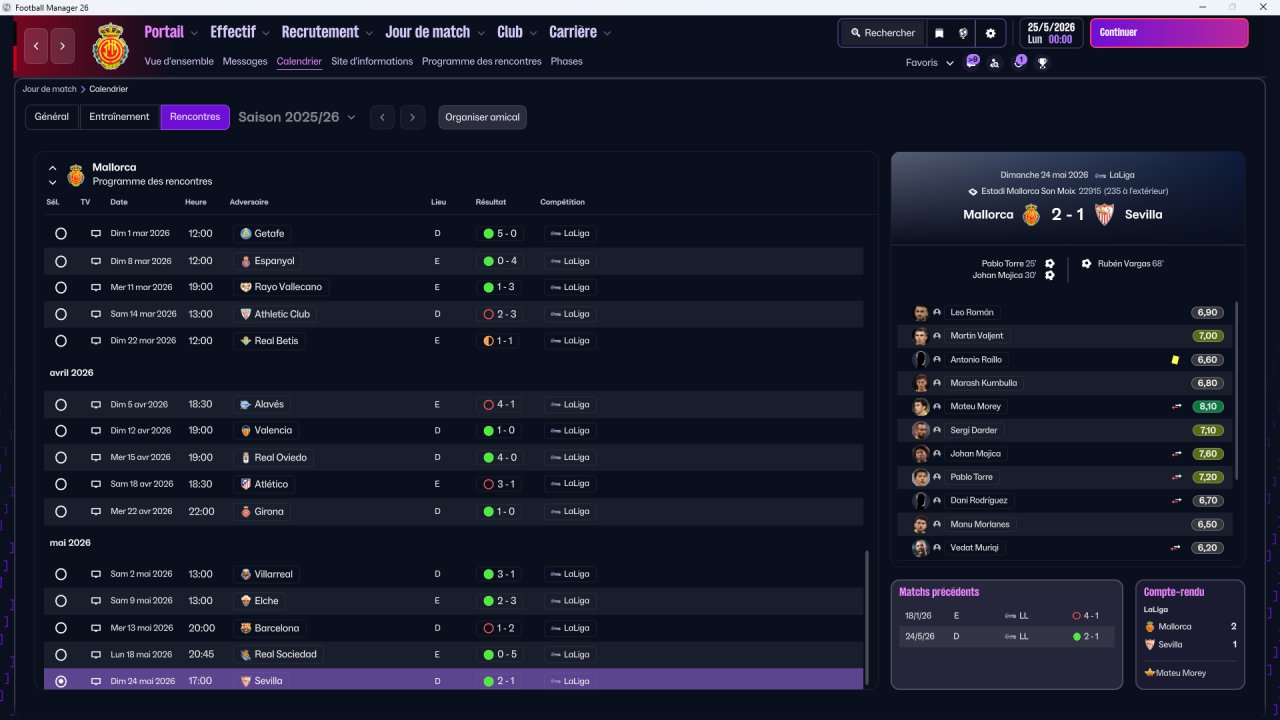Click the Valencia club badge
This screenshot has width=1280, height=720.
(246, 431)
